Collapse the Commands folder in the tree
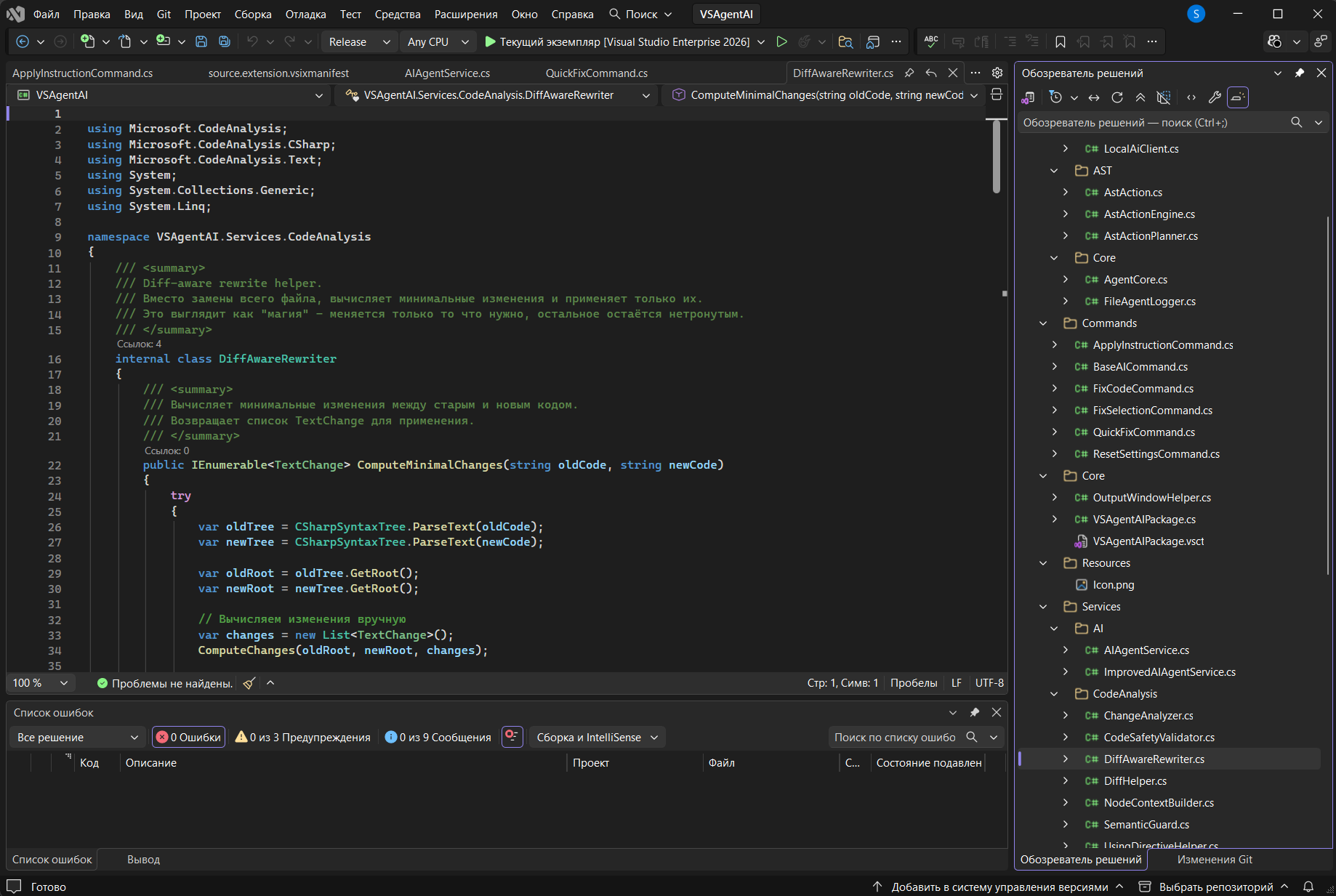 coord(1043,323)
